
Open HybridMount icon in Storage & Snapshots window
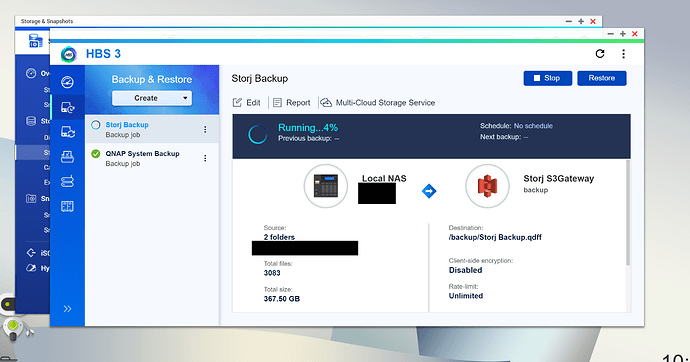31,268
